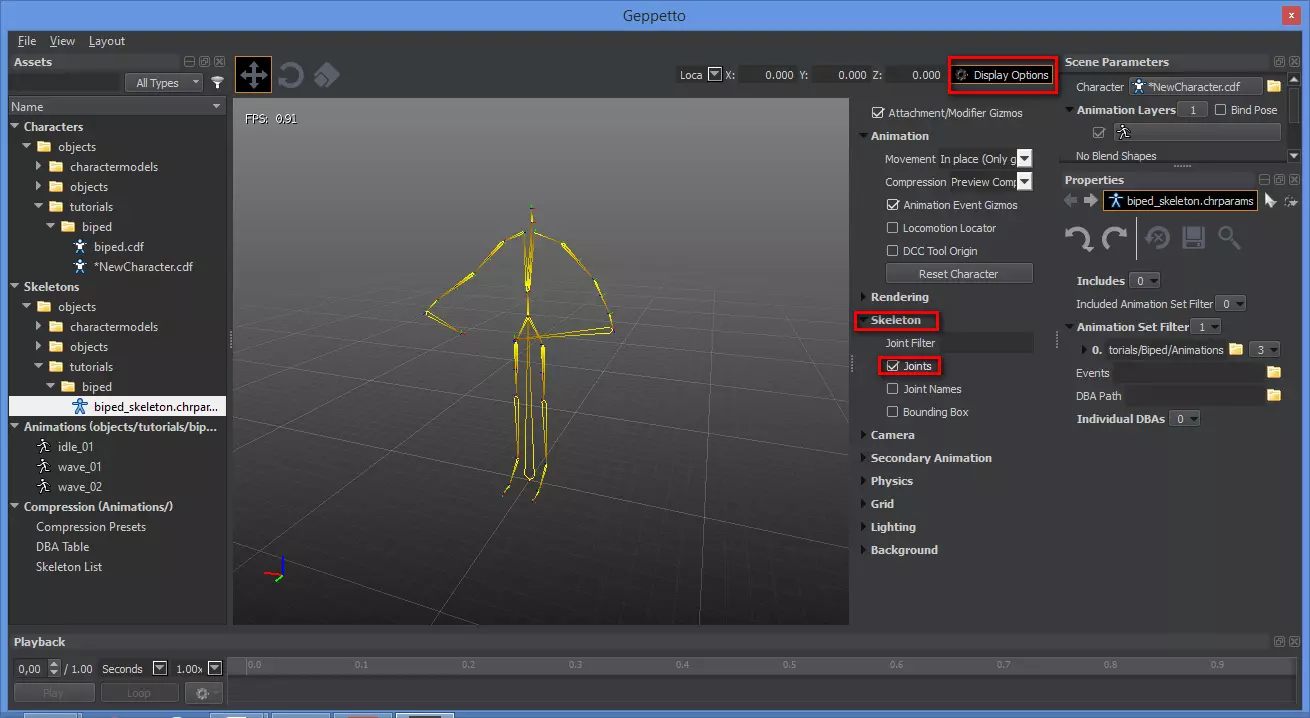Select the Scale gizmo tool
This screenshot has width=1310, height=718.
click(326, 74)
